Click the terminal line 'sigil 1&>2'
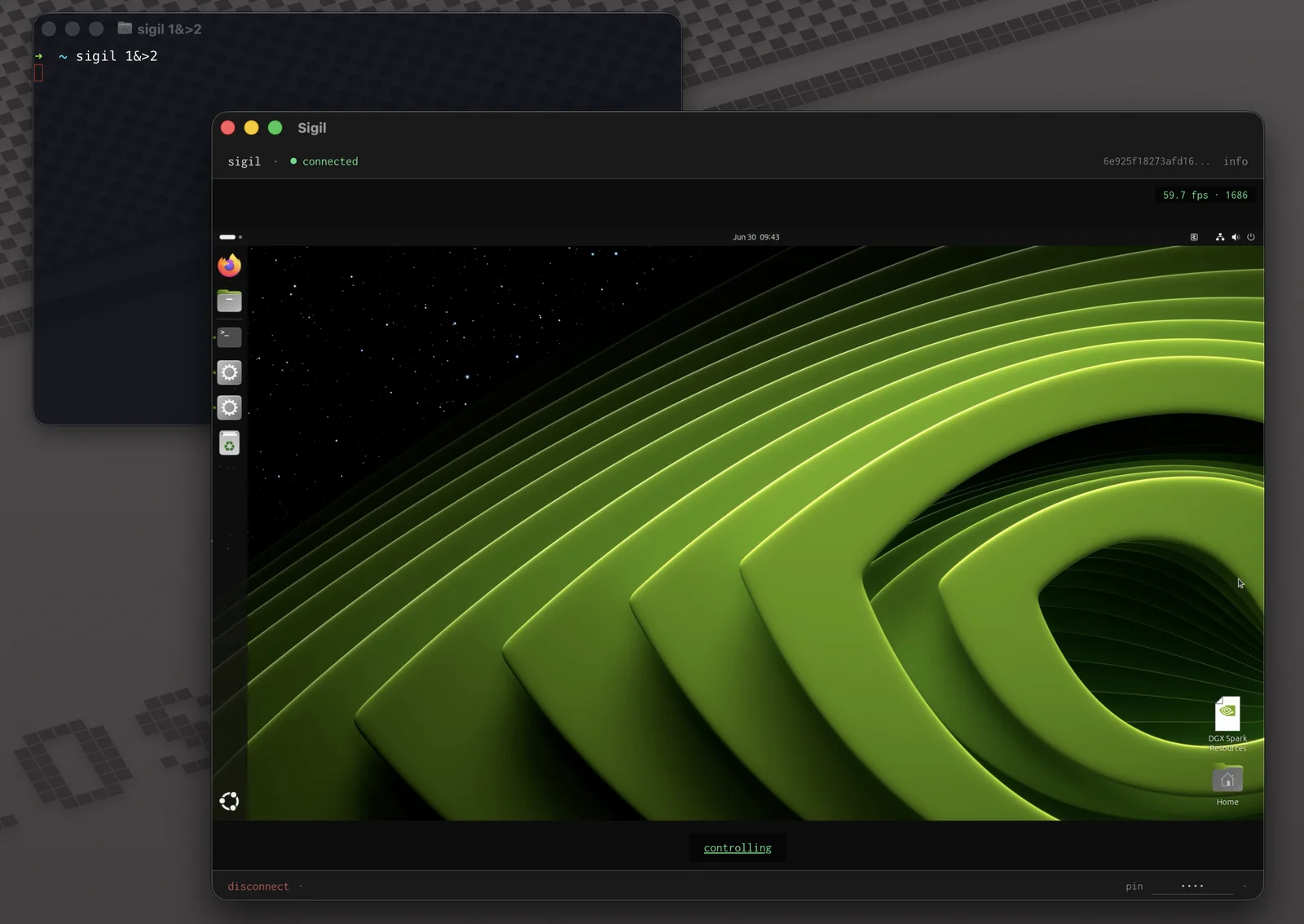The width and height of the screenshot is (1304, 924). [x=117, y=56]
